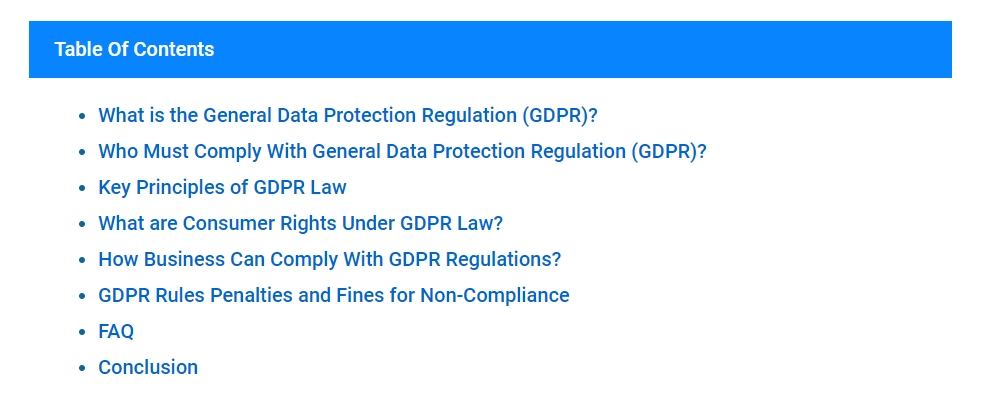Go to 'Who Must Comply With GDPR' section

point(402,152)
